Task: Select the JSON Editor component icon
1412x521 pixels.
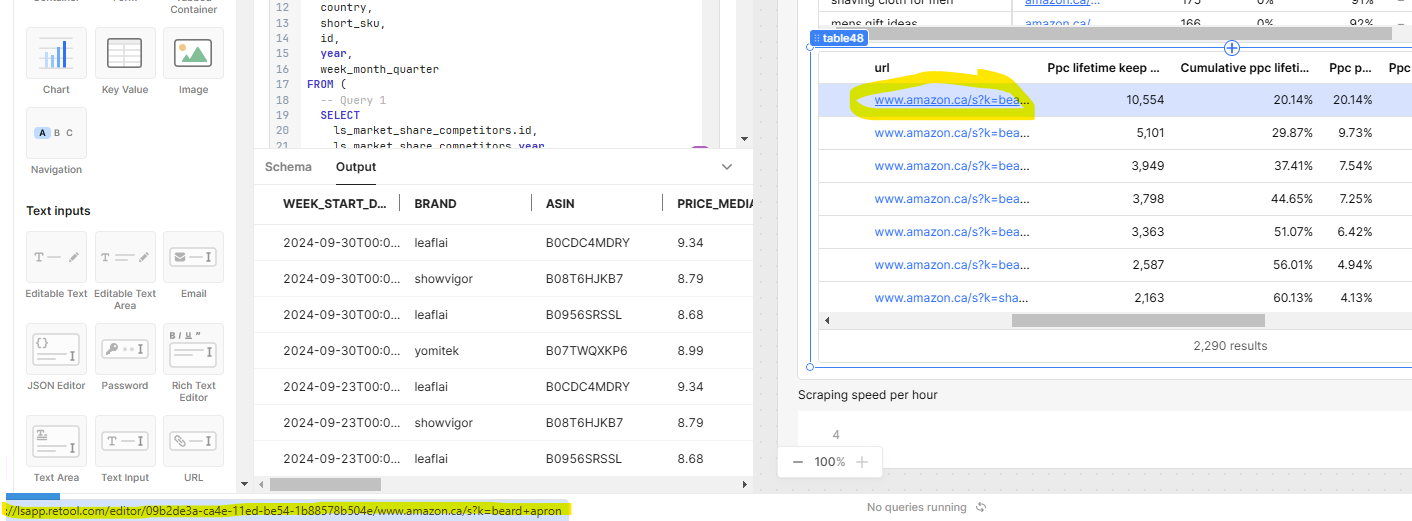Action: 56,349
